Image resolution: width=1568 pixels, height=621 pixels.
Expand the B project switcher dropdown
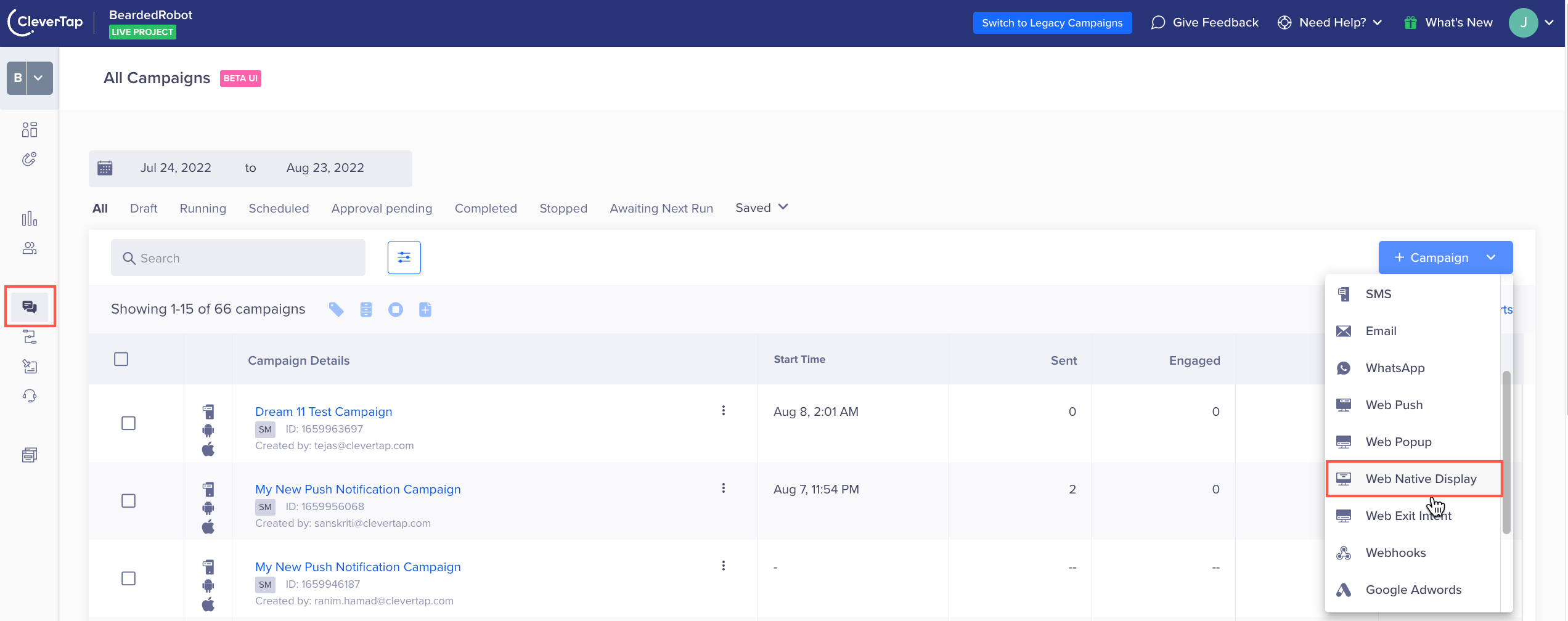[x=39, y=78]
